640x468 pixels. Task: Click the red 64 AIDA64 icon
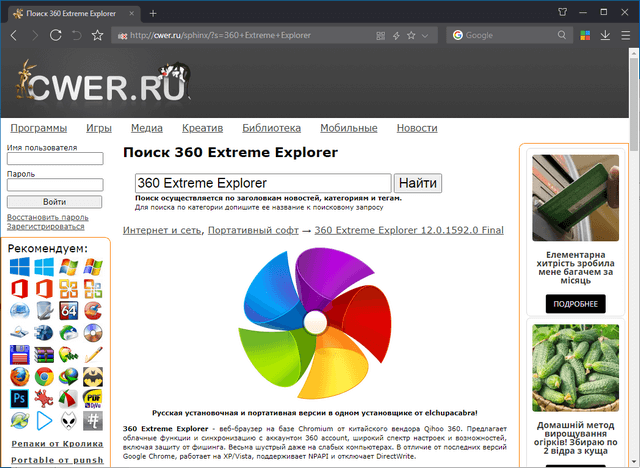coord(69,311)
